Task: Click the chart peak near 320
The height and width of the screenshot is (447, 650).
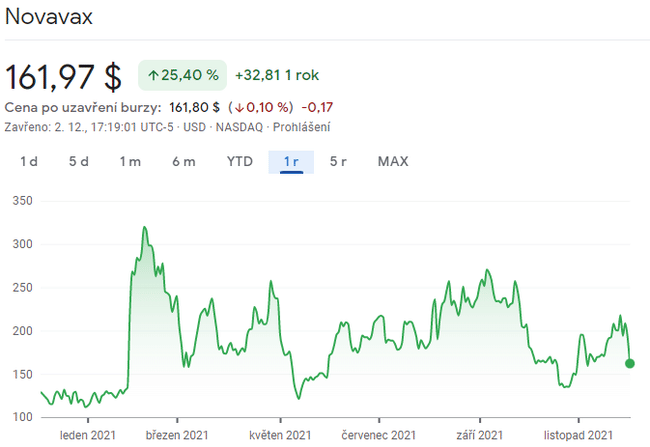Action: 144,228
